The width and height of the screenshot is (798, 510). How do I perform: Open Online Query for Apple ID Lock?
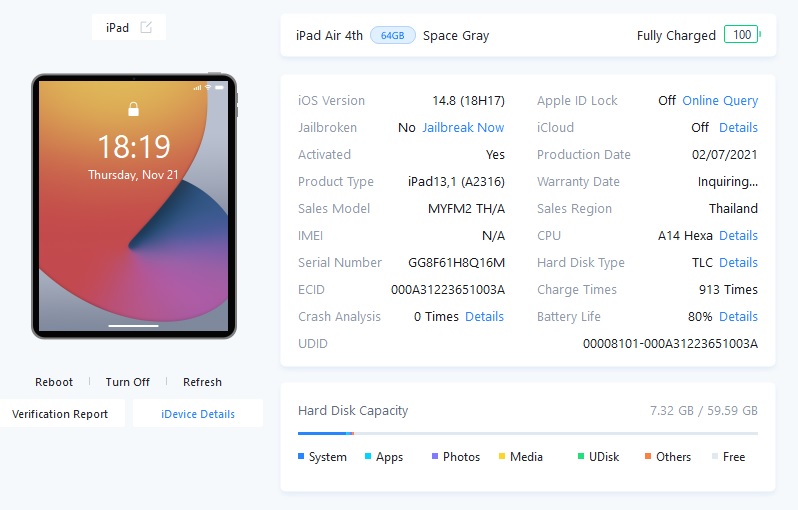click(720, 100)
